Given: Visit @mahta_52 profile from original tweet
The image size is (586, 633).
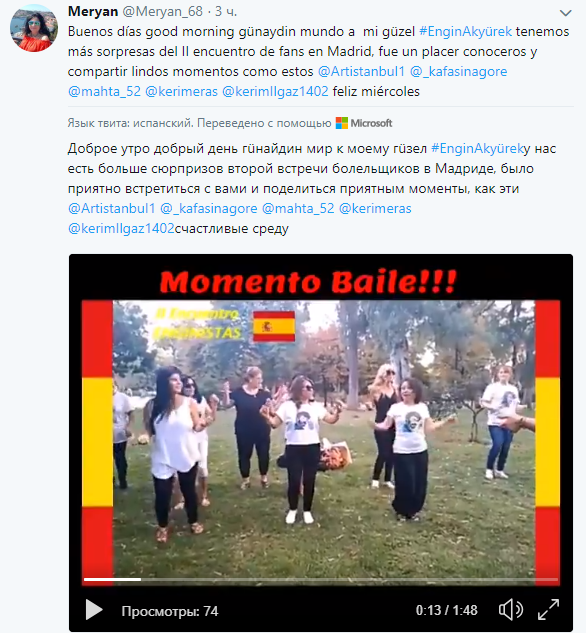Looking at the screenshot, I should 104,92.
